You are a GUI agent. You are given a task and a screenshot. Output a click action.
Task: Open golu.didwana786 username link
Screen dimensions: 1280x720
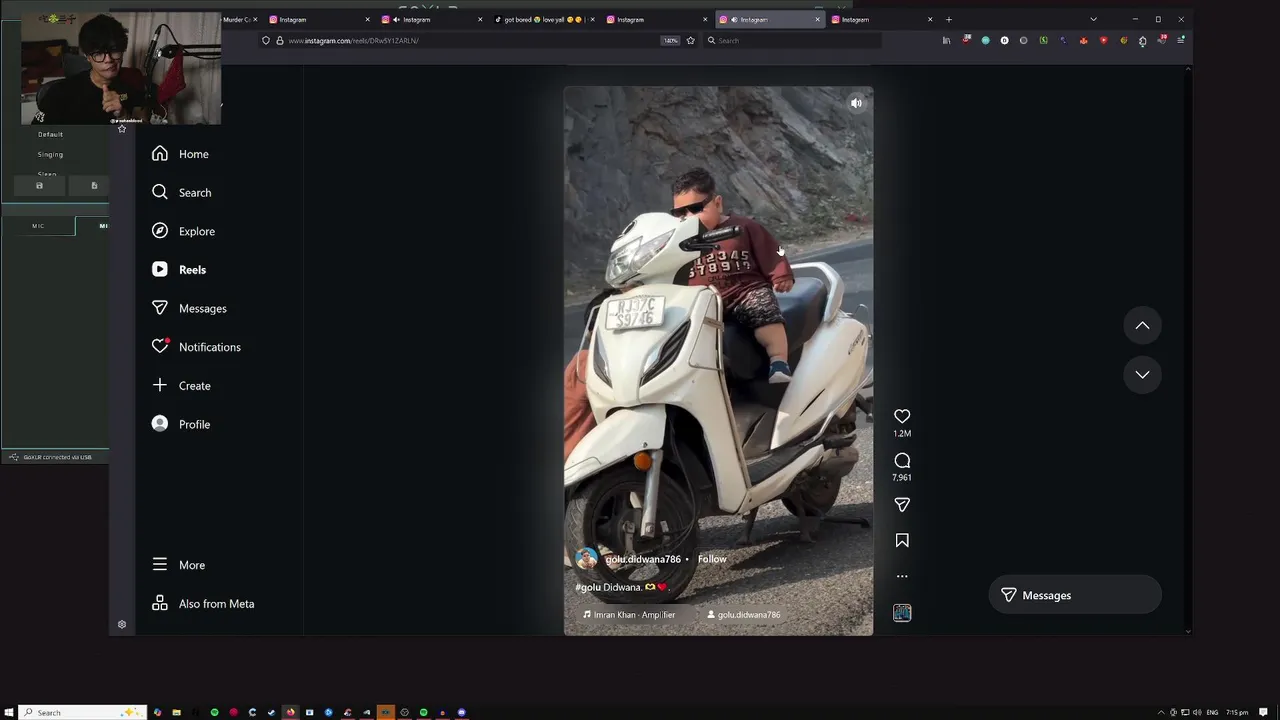coord(643,559)
